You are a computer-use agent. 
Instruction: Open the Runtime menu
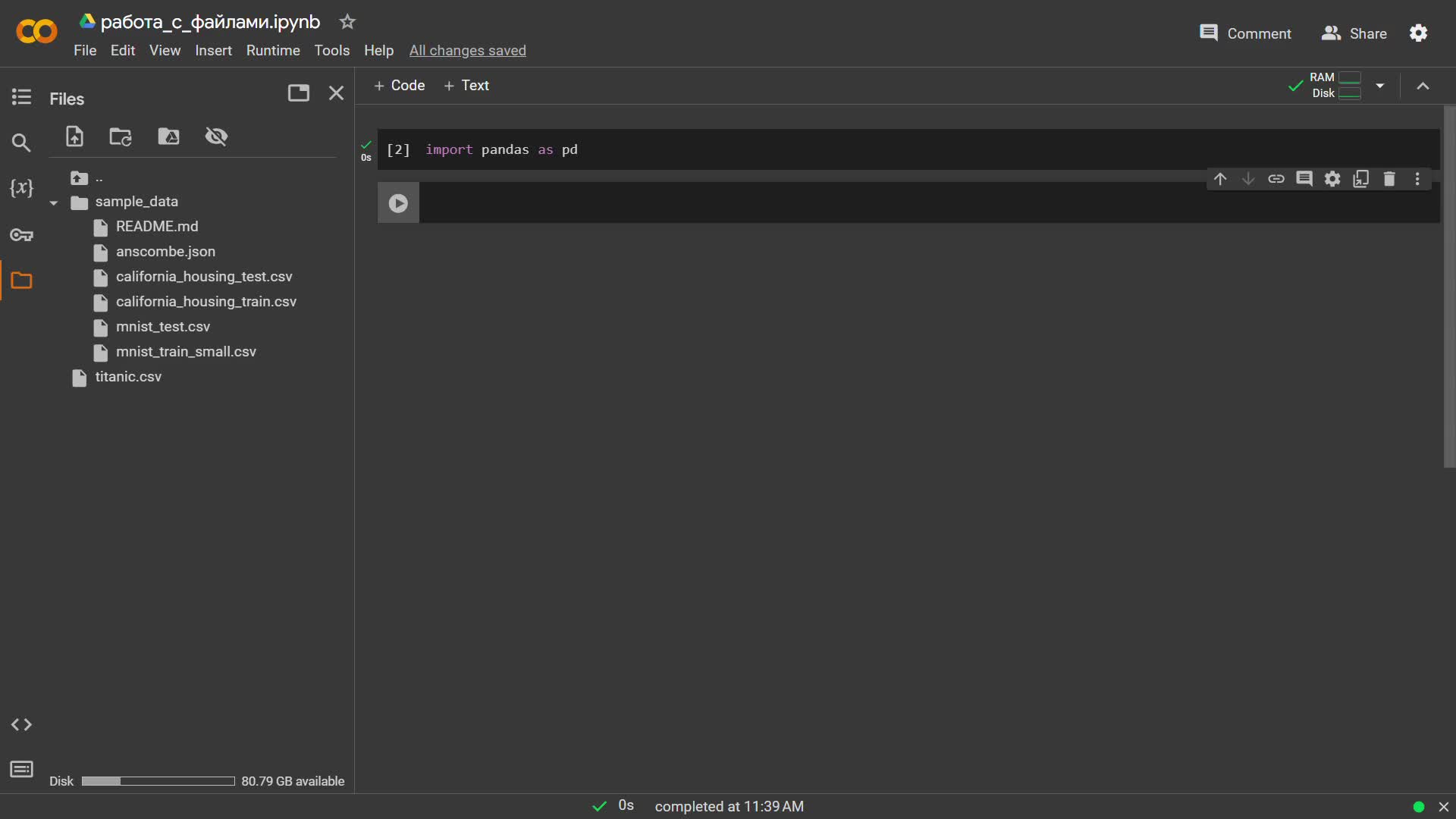point(273,50)
